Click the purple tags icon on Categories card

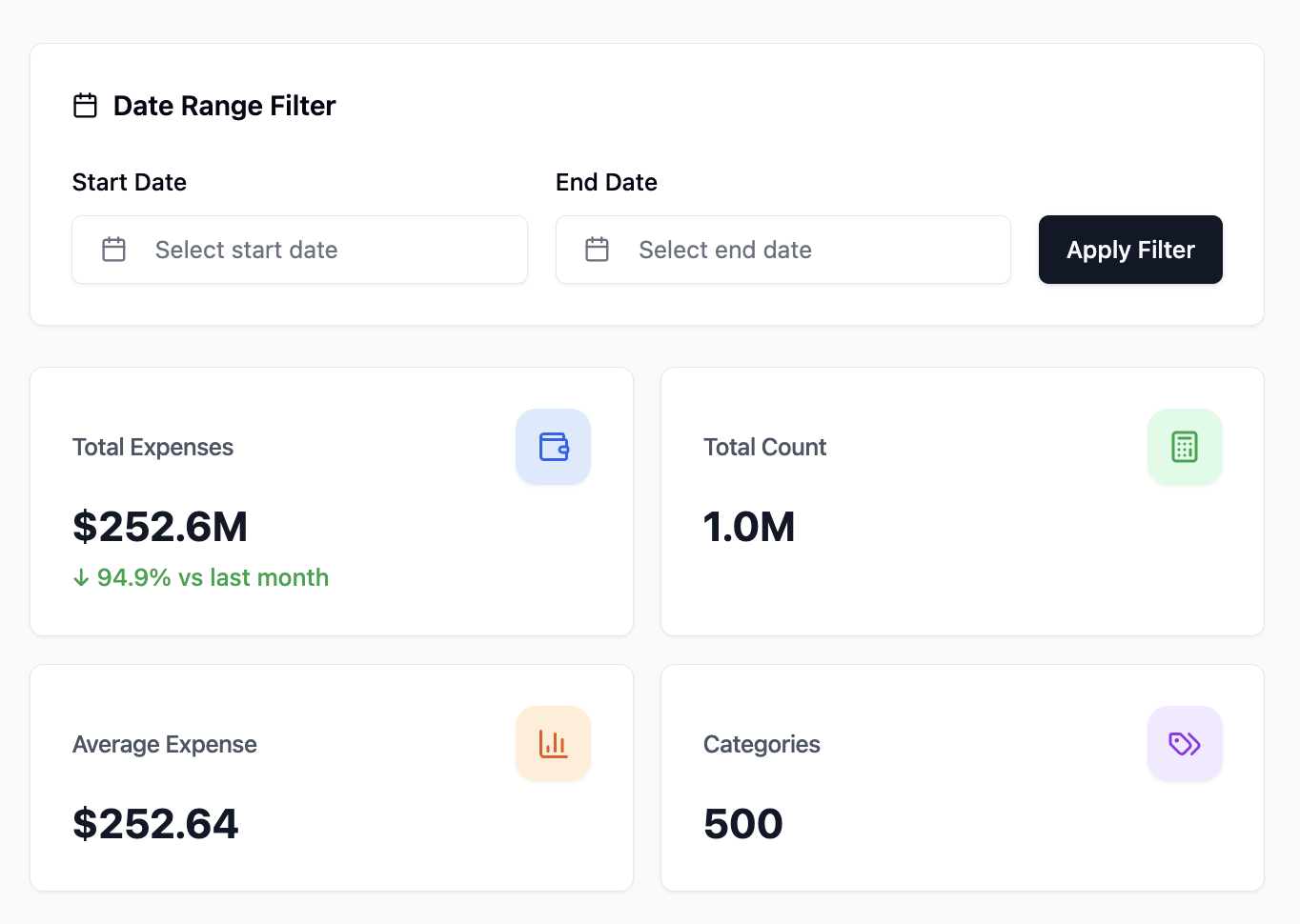(x=1185, y=743)
